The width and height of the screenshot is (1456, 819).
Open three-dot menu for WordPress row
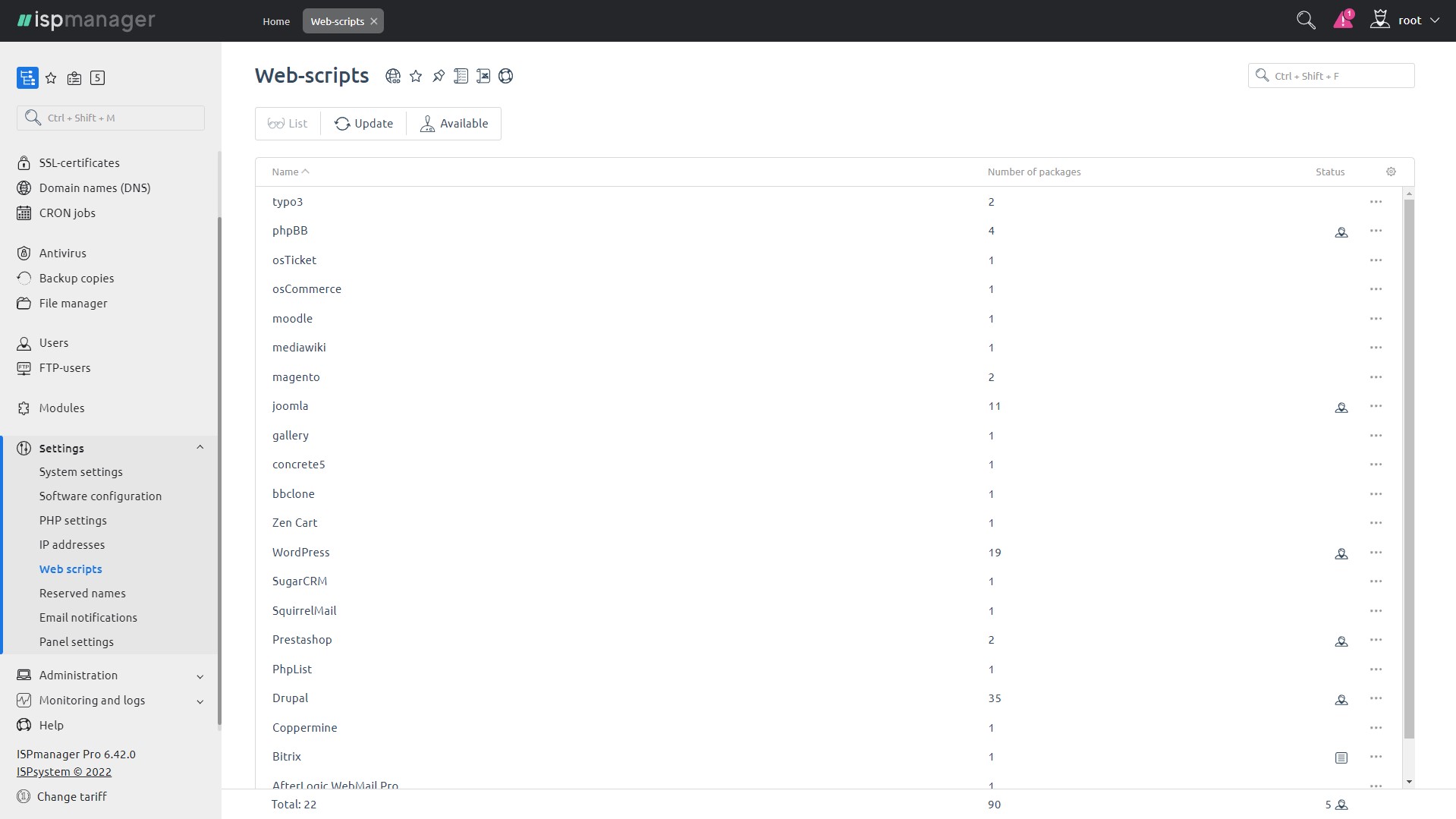pyautogui.click(x=1376, y=553)
